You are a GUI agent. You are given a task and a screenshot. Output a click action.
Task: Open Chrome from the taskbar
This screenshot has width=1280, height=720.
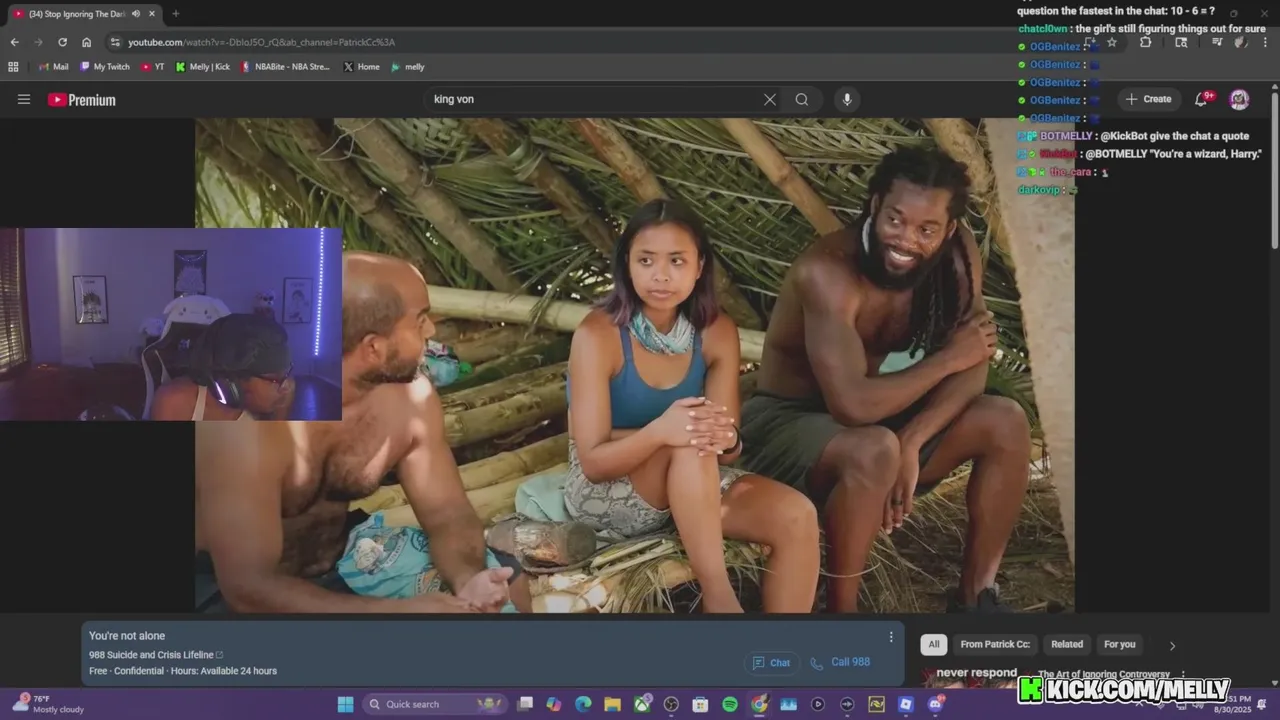759,704
